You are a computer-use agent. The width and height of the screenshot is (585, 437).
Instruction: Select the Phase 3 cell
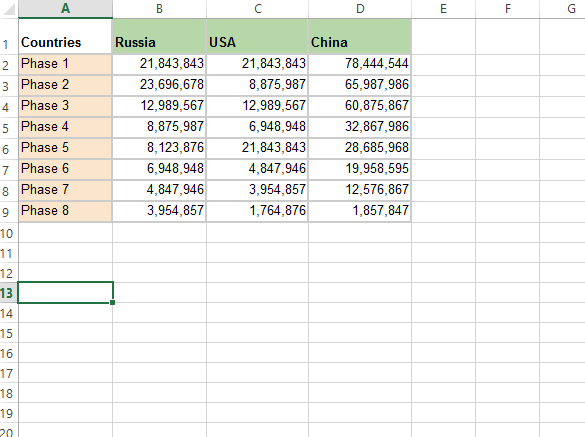[65, 106]
